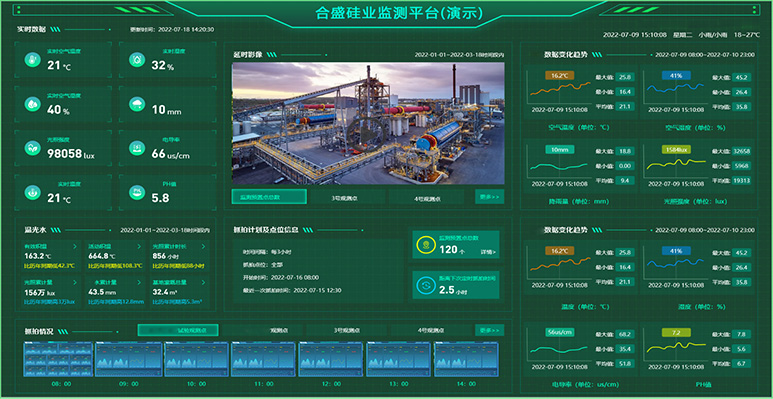Screen dimensions: 773x399
Task: Click the max value 68.2 in the conductivity chart
Action: [x=625, y=334]
